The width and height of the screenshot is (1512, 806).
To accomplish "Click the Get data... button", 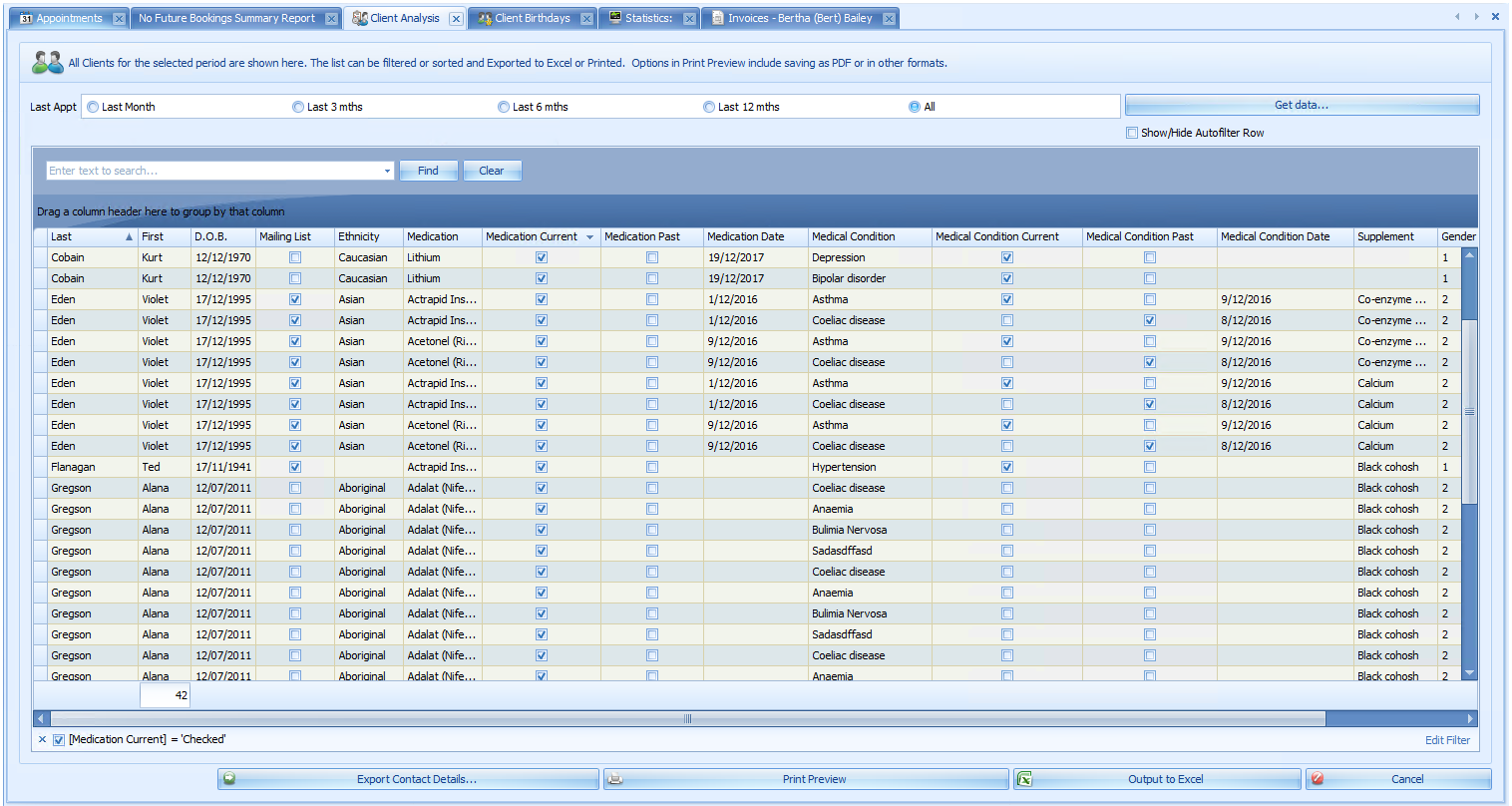I will [1302, 105].
